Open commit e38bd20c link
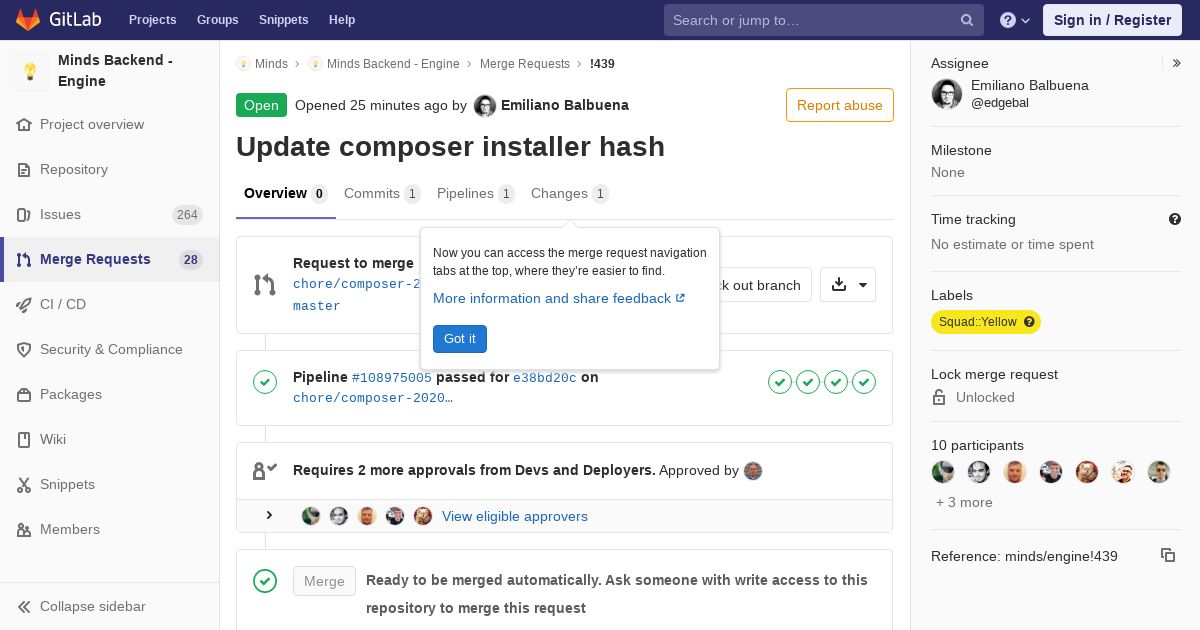 545,378
